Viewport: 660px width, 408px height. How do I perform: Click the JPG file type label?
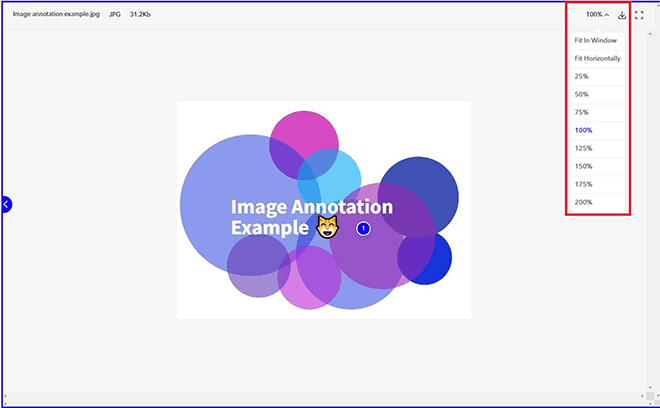click(115, 14)
